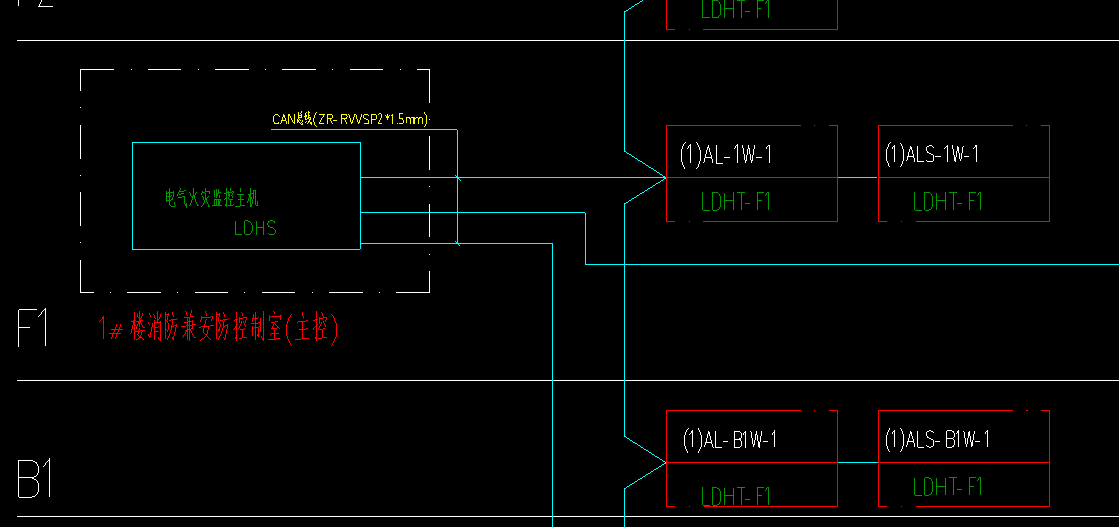Click LDHT-F1 text under (1)ALS-1W-1
The width and height of the screenshot is (1119, 527).
[x=948, y=202]
